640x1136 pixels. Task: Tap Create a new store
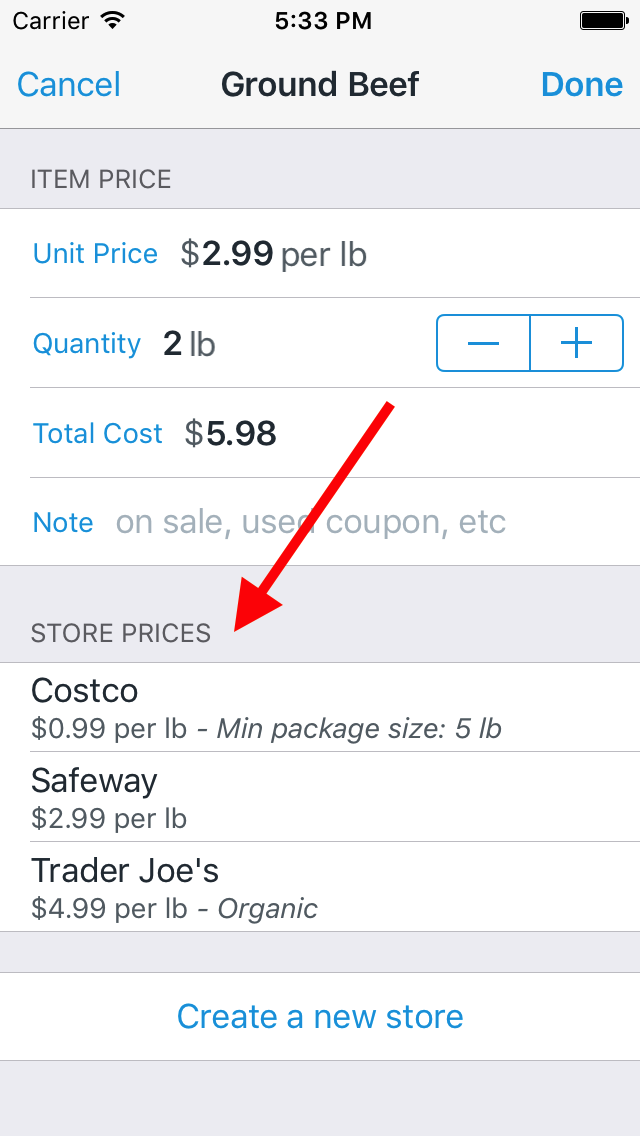point(320,1016)
